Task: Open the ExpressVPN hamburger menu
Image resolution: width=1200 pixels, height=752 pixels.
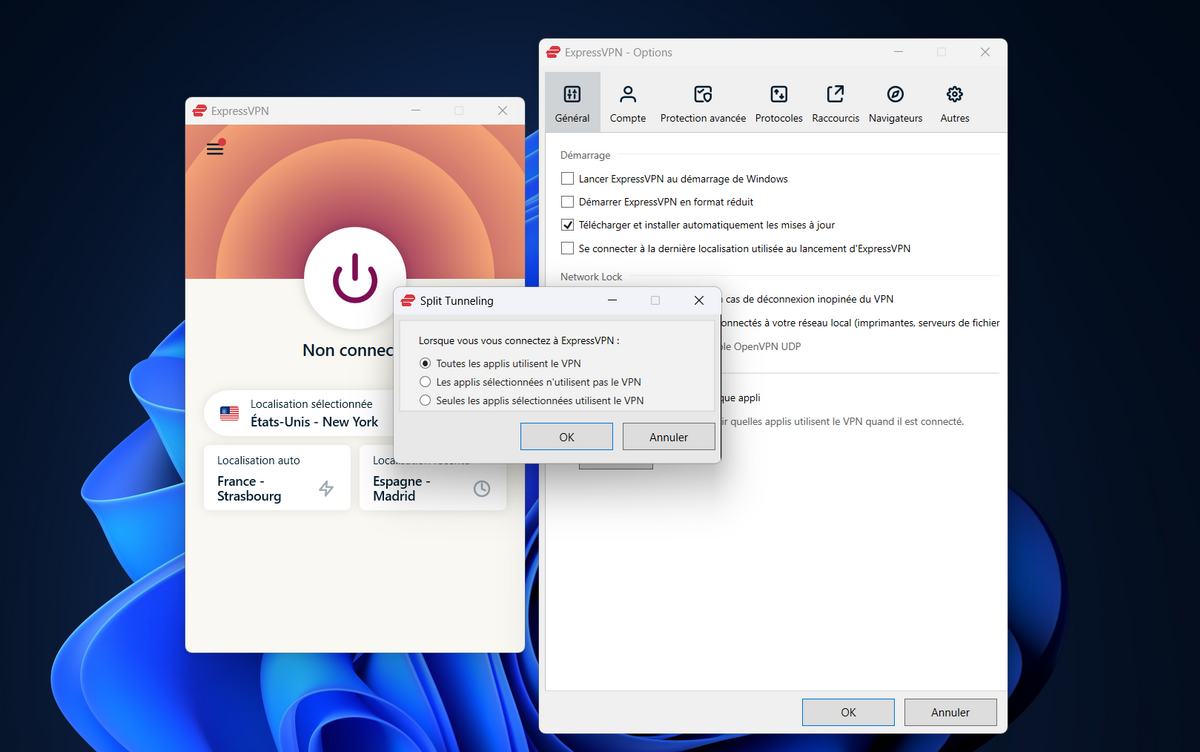Action: [214, 147]
